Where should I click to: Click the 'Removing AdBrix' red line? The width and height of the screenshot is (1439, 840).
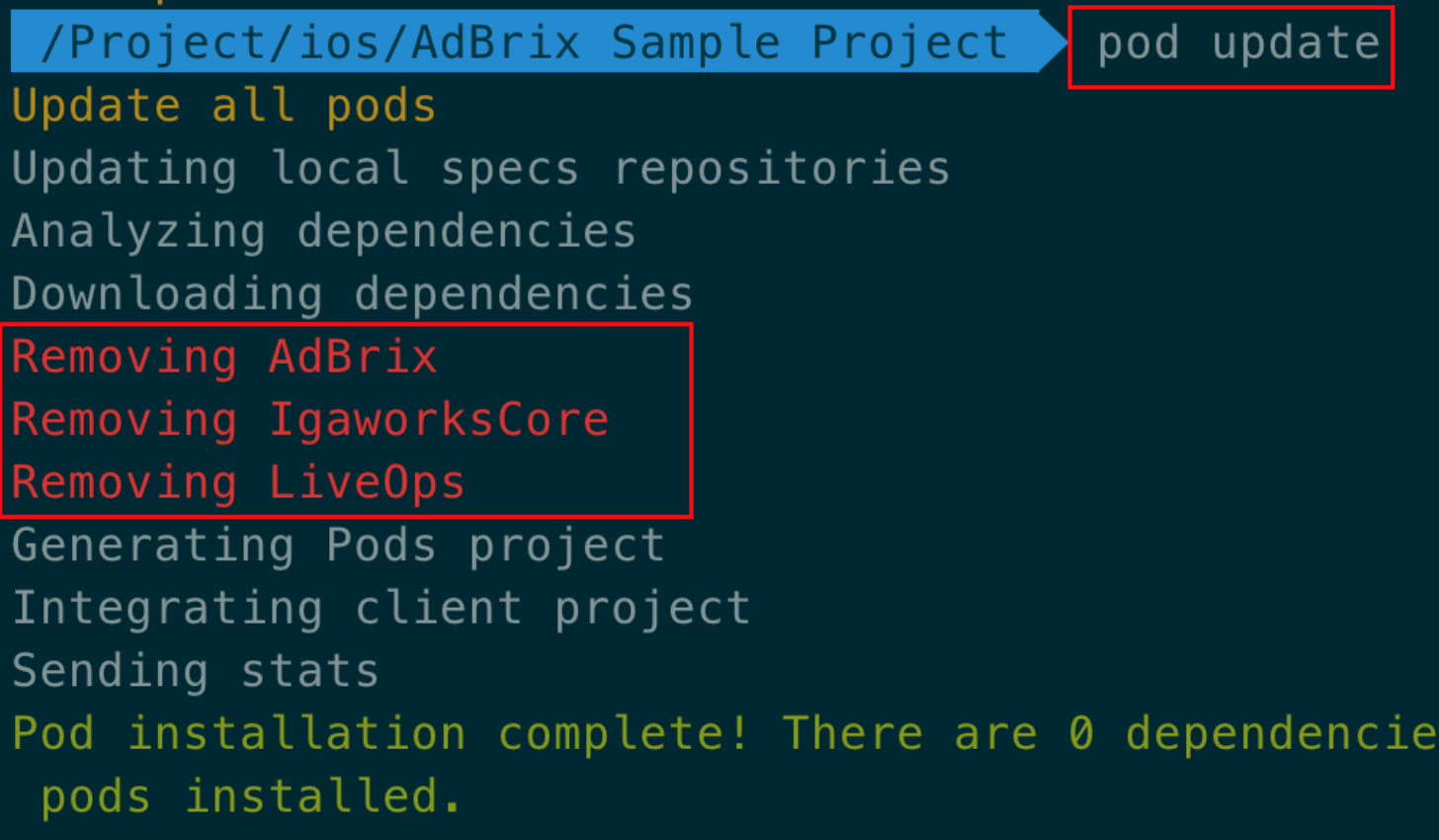coord(224,357)
